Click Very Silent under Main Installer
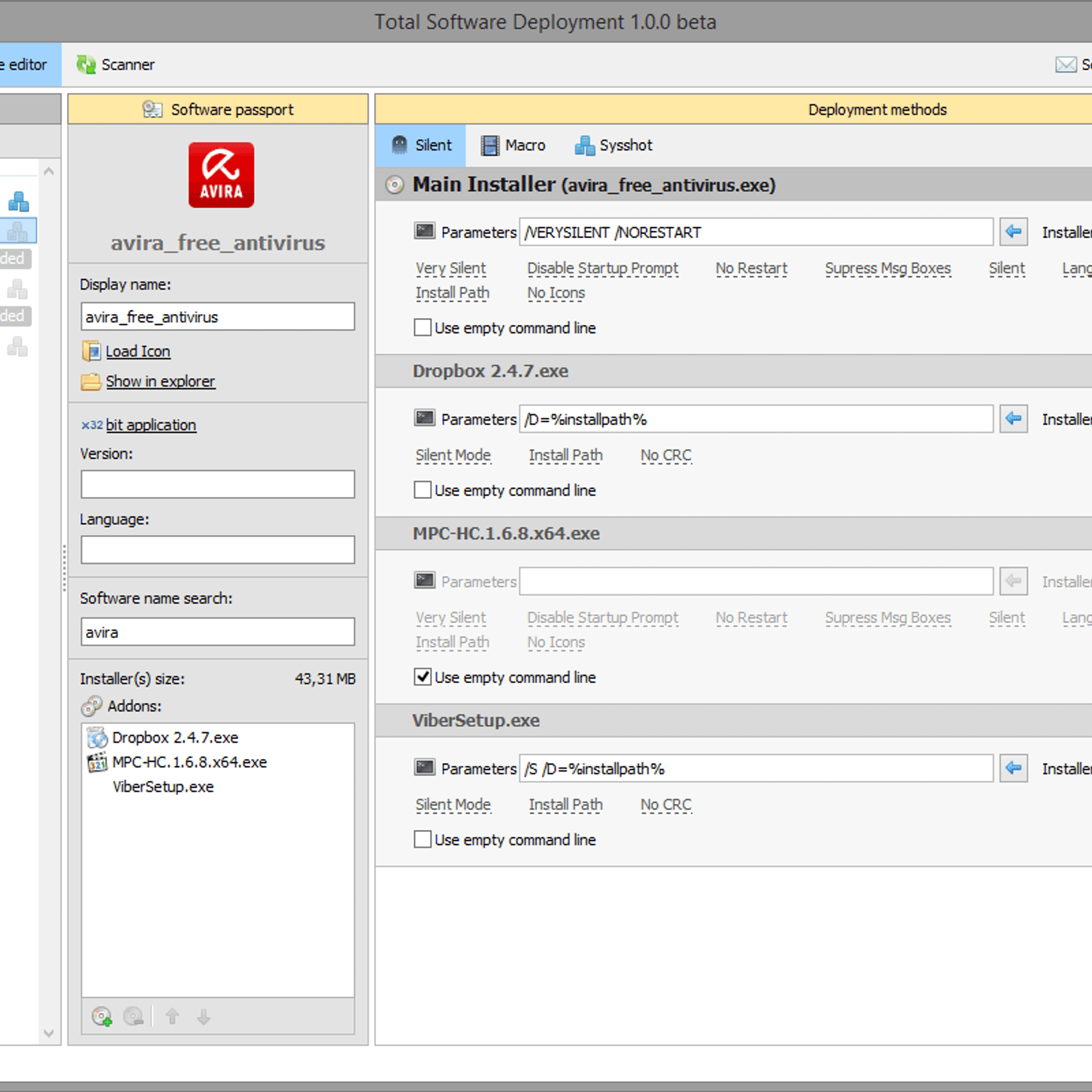1092x1092 pixels. [x=451, y=268]
